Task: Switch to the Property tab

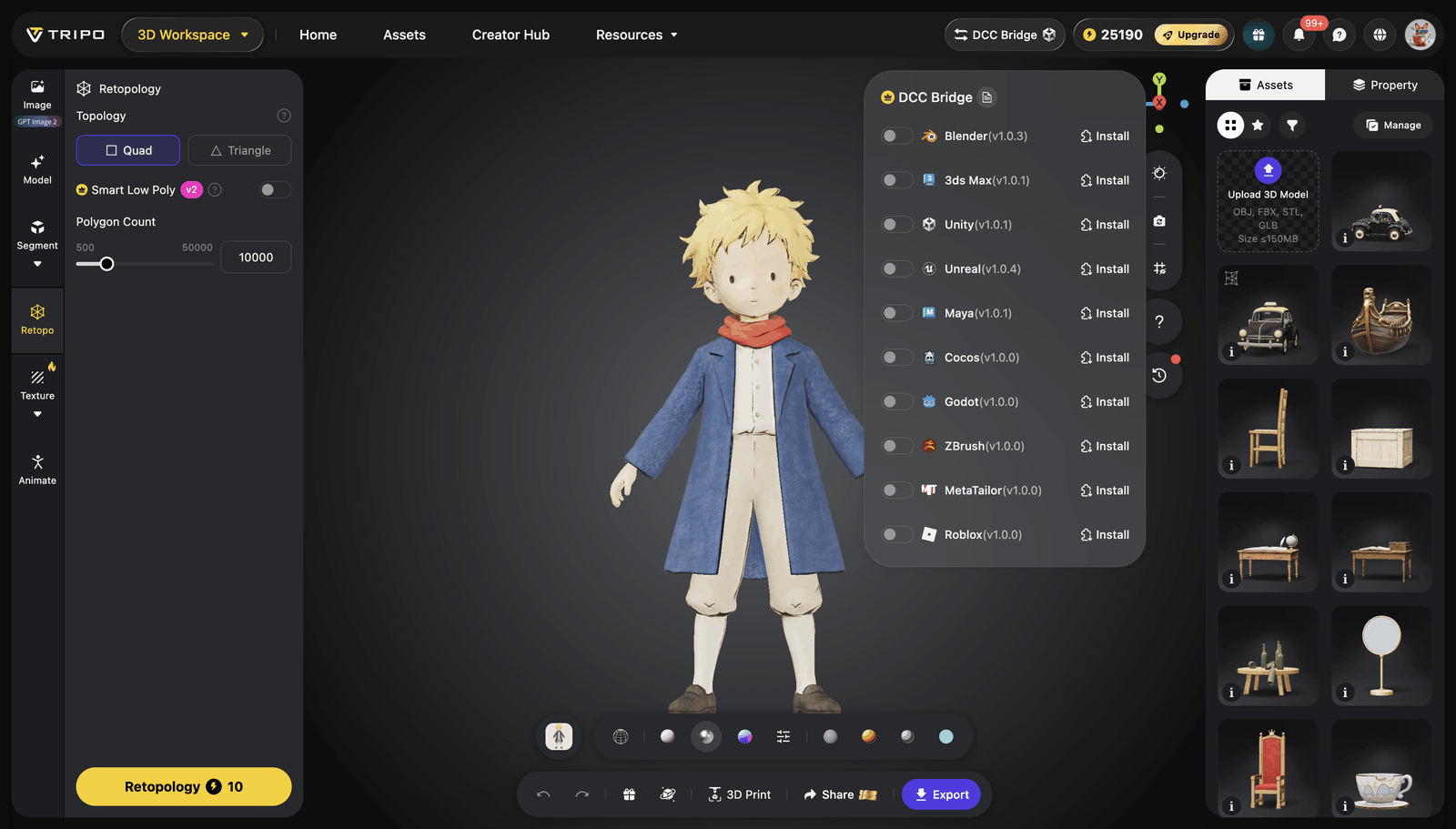Action: 1384,85
